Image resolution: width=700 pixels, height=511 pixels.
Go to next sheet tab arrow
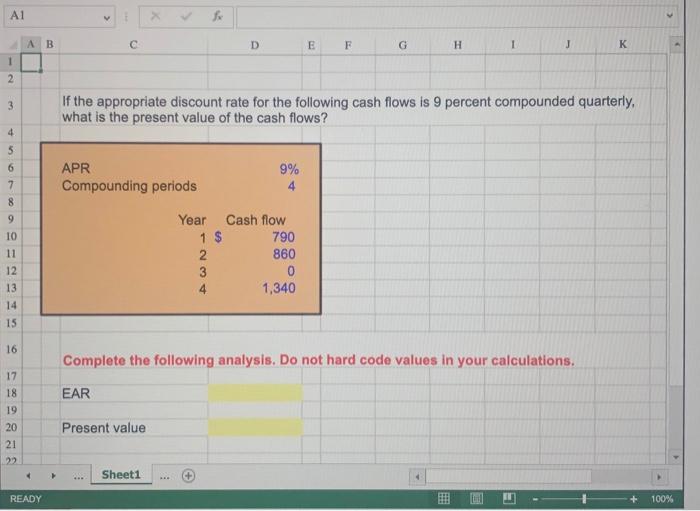[x=53, y=476]
